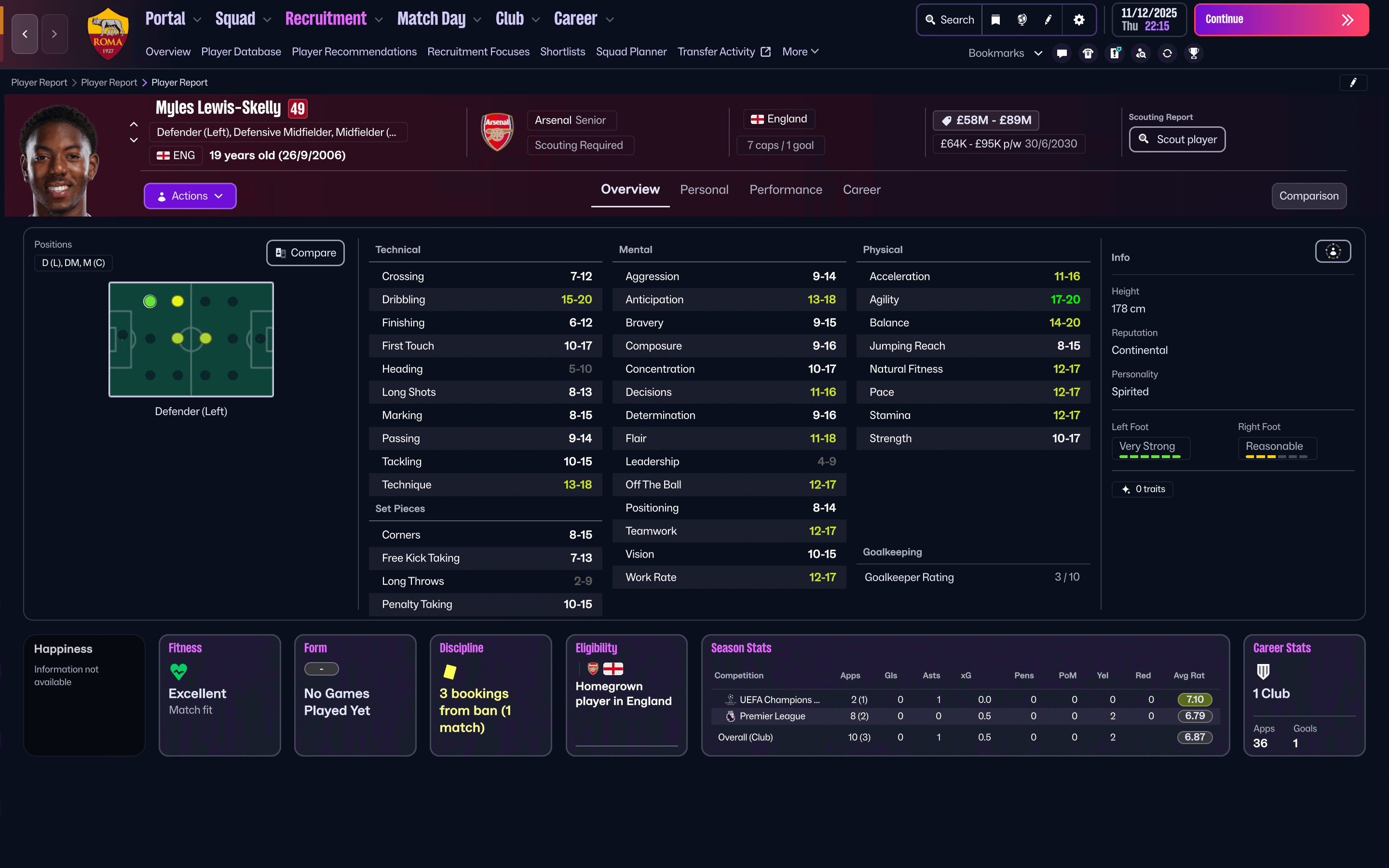1389x868 pixels.
Task: Click the Search field
Action: click(x=950, y=19)
